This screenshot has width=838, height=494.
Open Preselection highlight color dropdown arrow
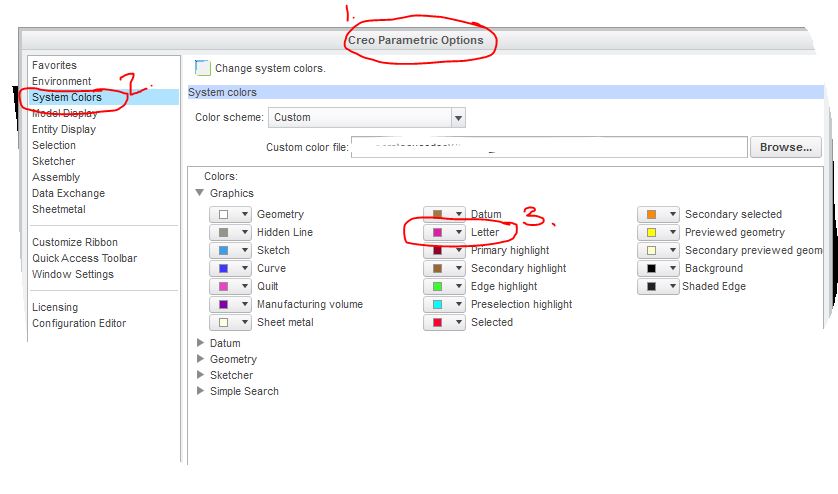pyautogui.click(x=459, y=304)
